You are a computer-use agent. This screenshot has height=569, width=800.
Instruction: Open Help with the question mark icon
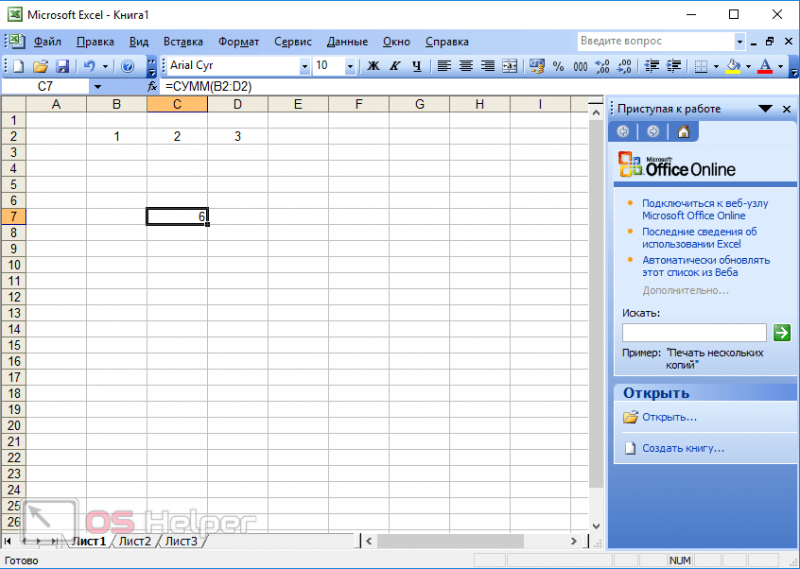pos(128,66)
